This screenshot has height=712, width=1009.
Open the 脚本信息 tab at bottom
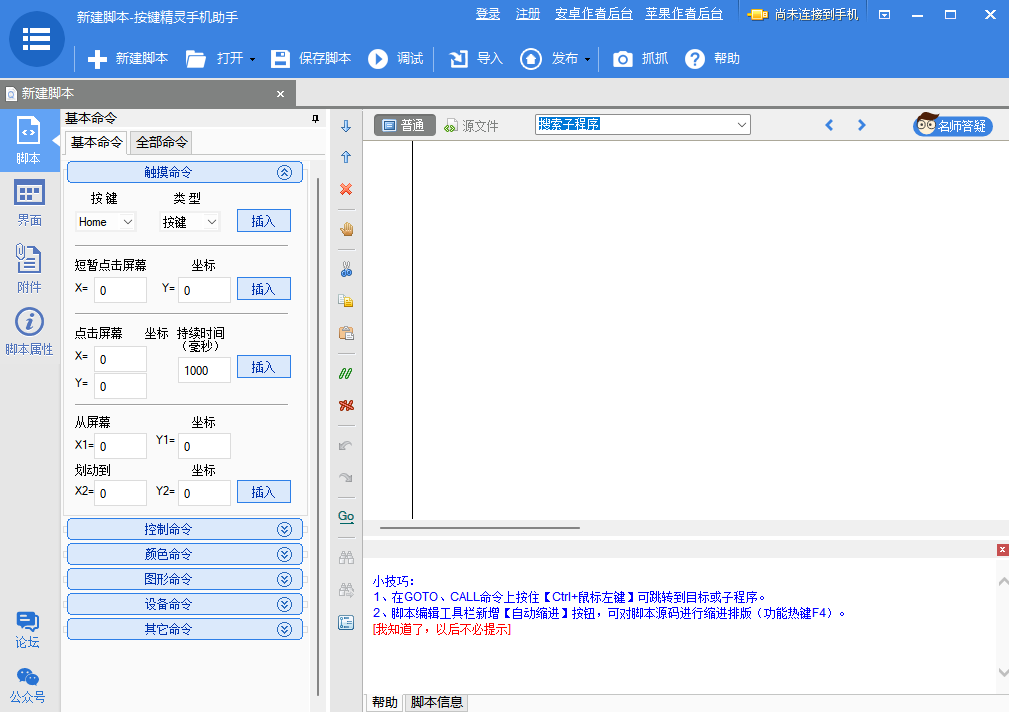[436, 702]
